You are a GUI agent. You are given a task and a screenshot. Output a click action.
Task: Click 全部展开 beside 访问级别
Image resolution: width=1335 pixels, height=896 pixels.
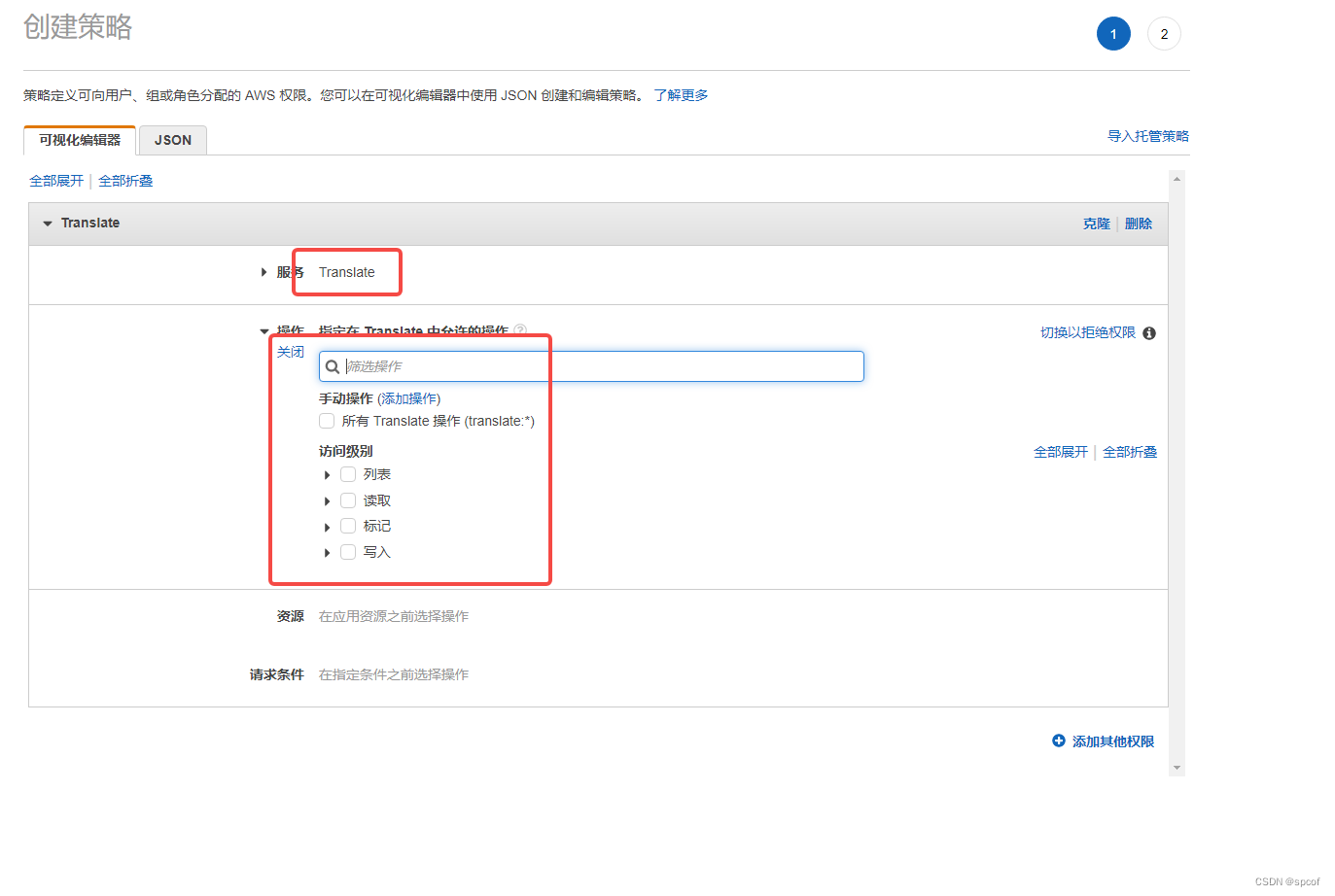coord(1061,452)
